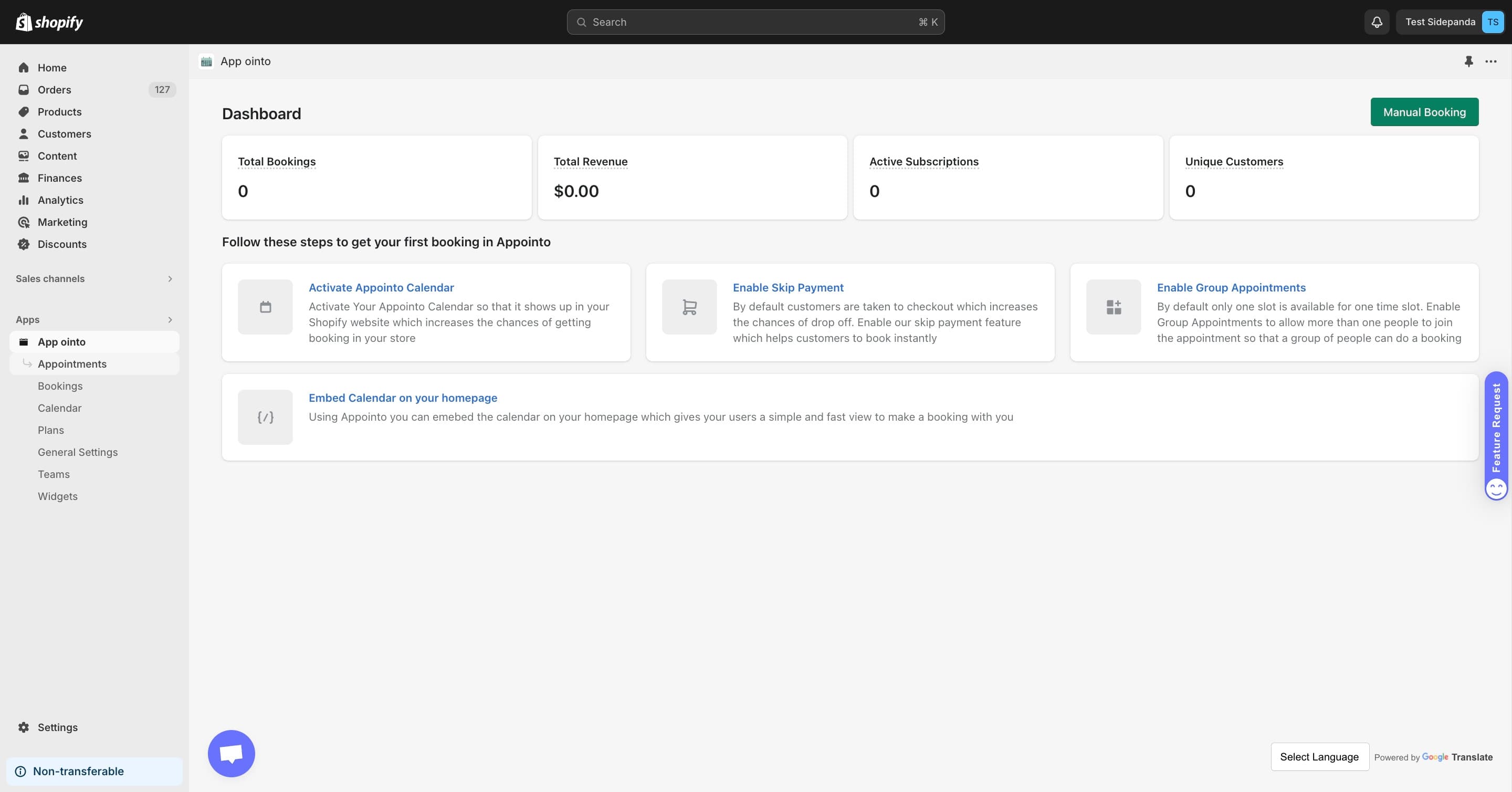Click the Total Revenue label
The width and height of the screenshot is (1512, 792).
pyautogui.click(x=591, y=161)
